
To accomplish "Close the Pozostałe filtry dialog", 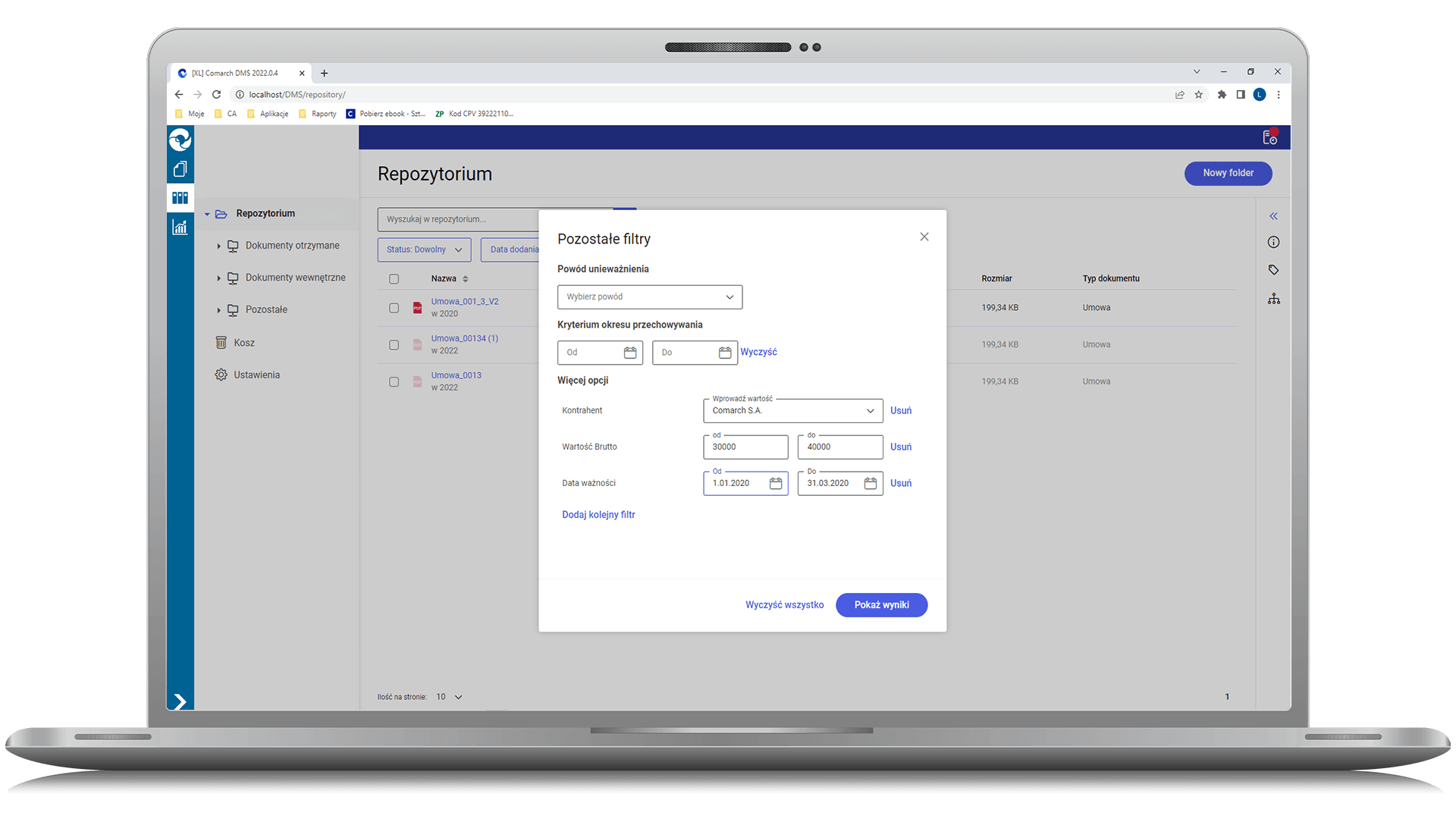I will [924, 237].
